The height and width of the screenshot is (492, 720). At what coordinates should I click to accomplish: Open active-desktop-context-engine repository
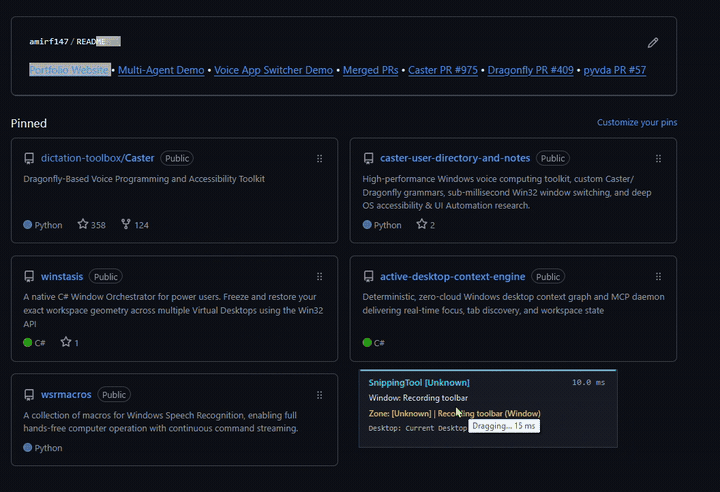click(x=452, y=277)
